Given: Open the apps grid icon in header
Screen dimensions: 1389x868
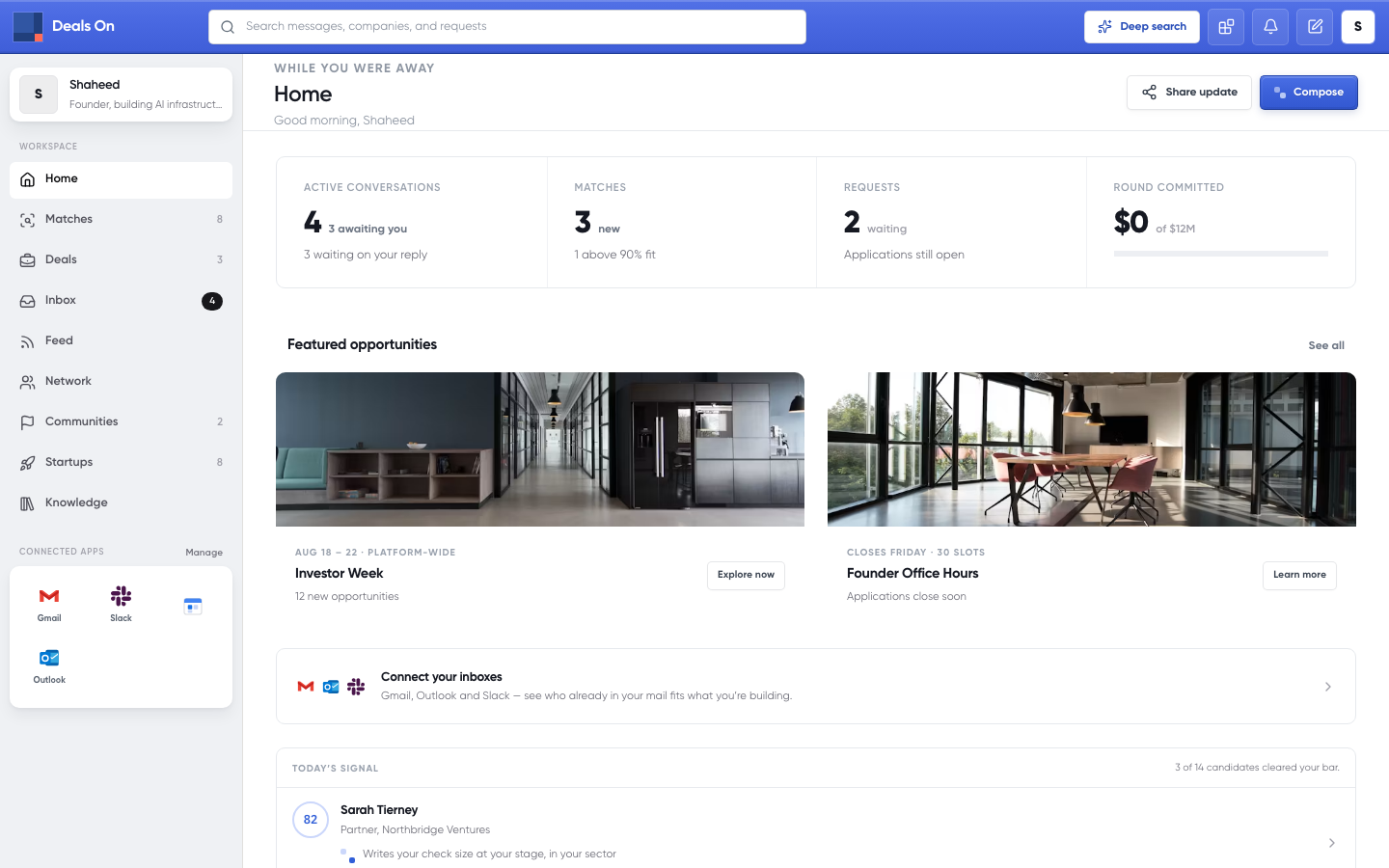Looking at the screenshot, I should click(x=1226, y=27).
